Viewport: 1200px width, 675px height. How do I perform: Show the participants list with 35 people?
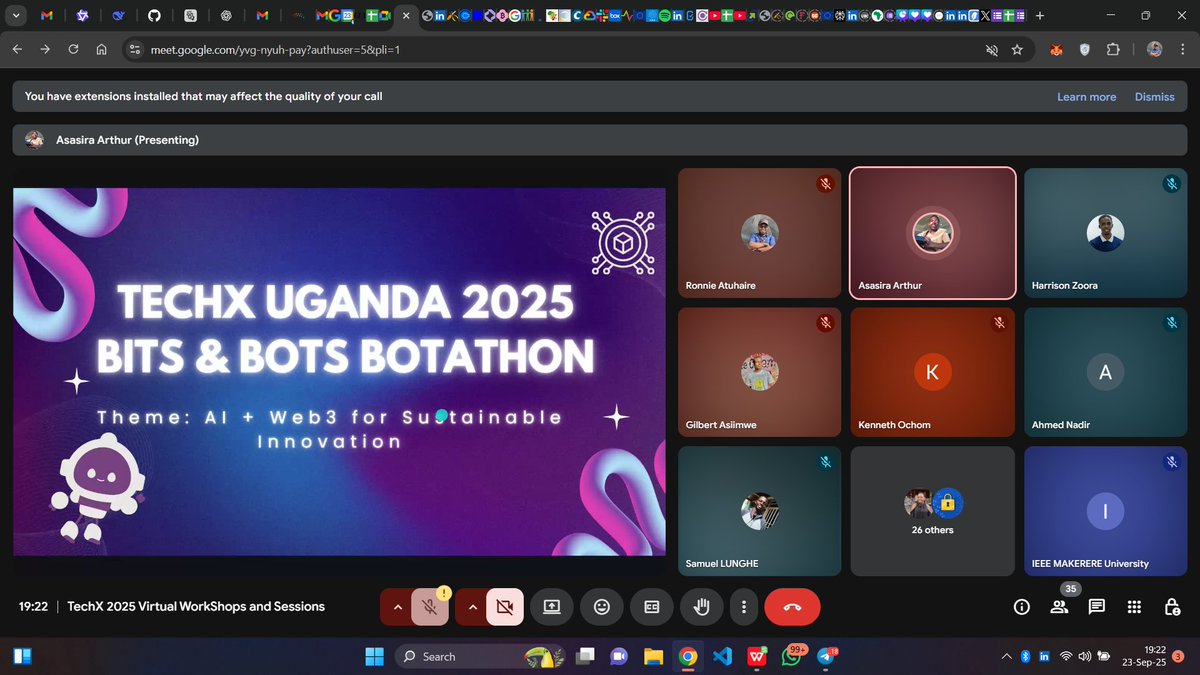coord(1059,606)
